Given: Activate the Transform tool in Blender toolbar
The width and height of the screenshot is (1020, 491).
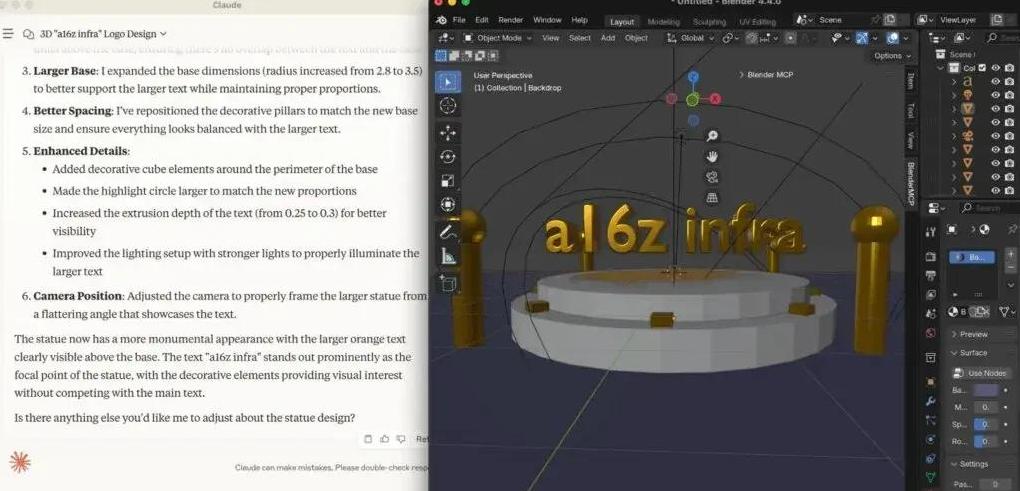Looking at the screenshot, I should click(x=448, y=204).
